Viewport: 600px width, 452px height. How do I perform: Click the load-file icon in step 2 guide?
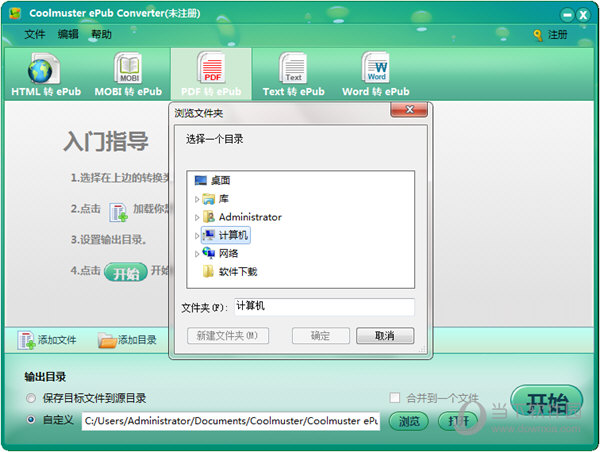[118, 212]
